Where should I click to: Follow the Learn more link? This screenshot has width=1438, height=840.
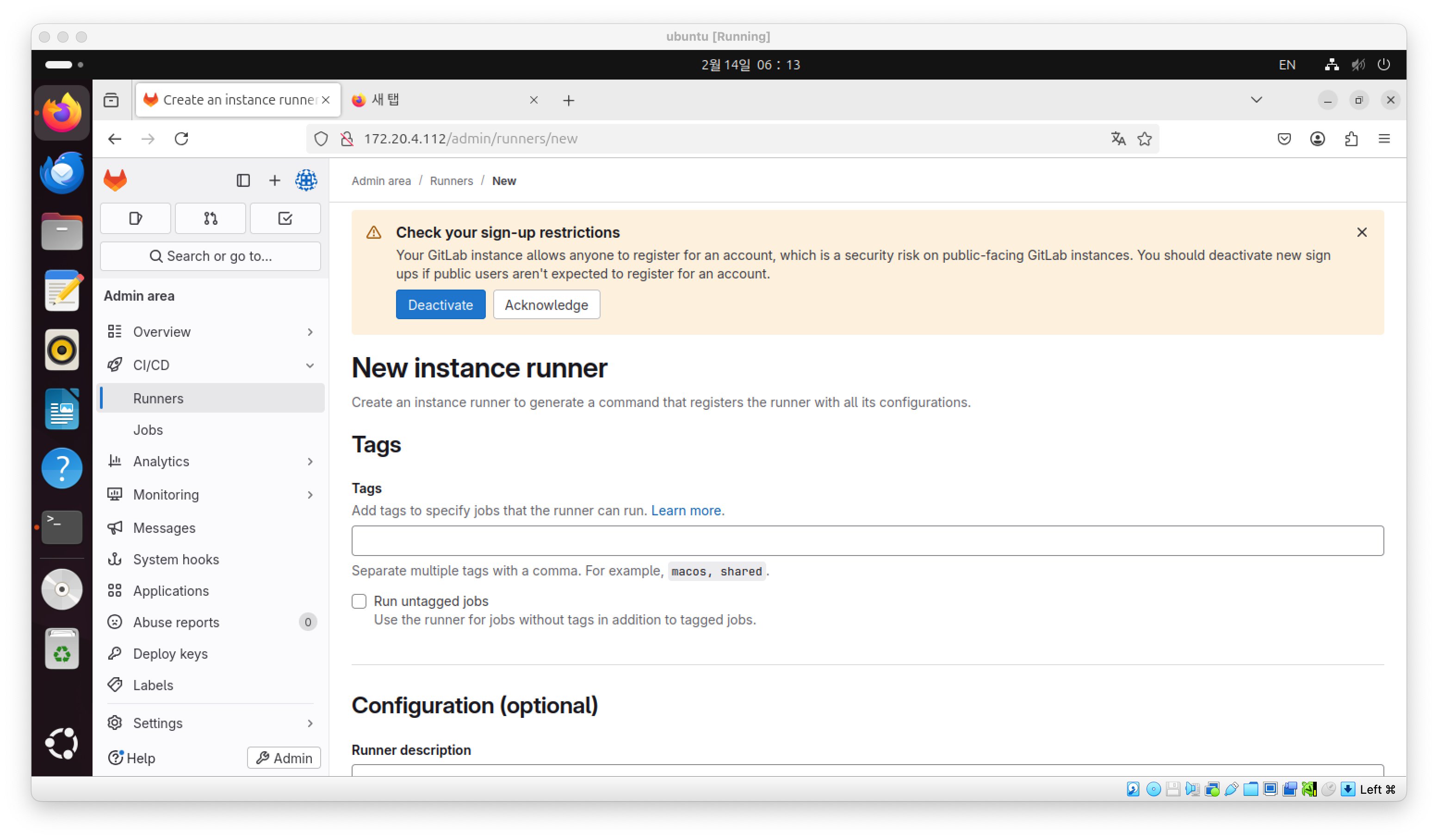686,511
